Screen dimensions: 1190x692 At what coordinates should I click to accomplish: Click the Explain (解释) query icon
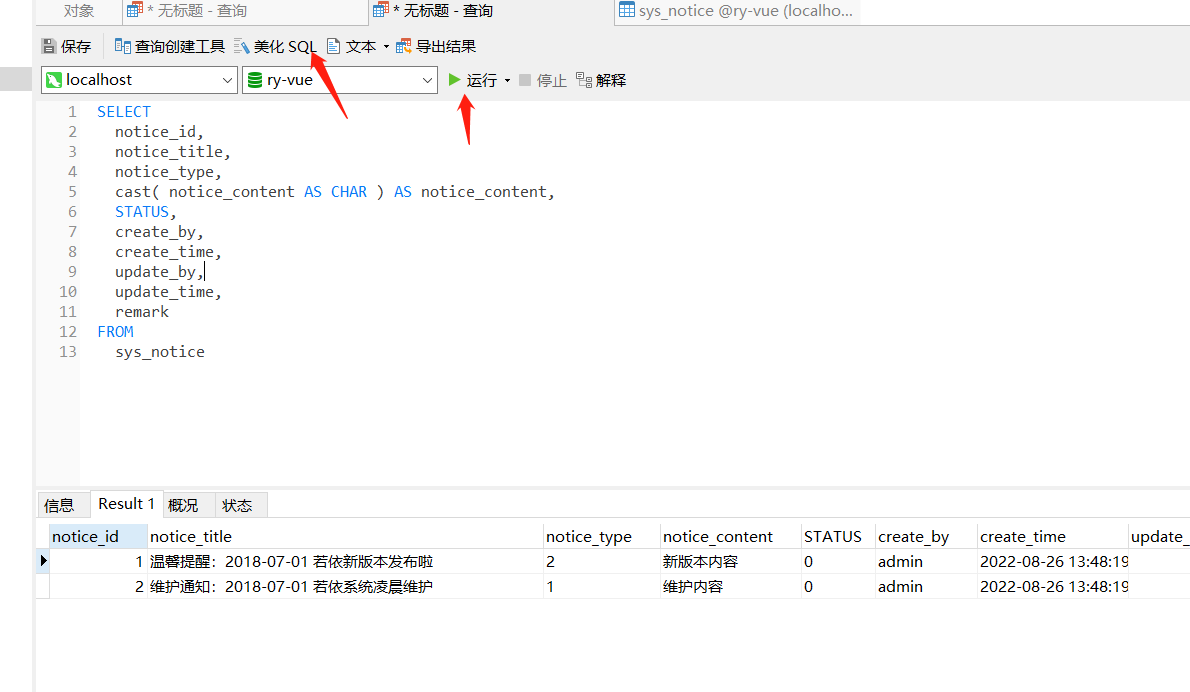point(584,80)
